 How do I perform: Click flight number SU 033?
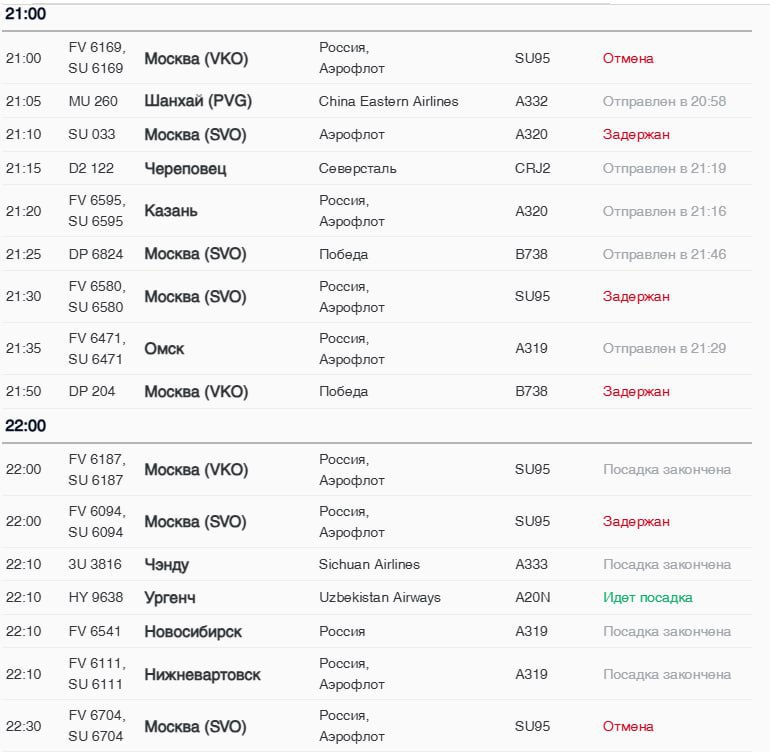click(92, 134)
